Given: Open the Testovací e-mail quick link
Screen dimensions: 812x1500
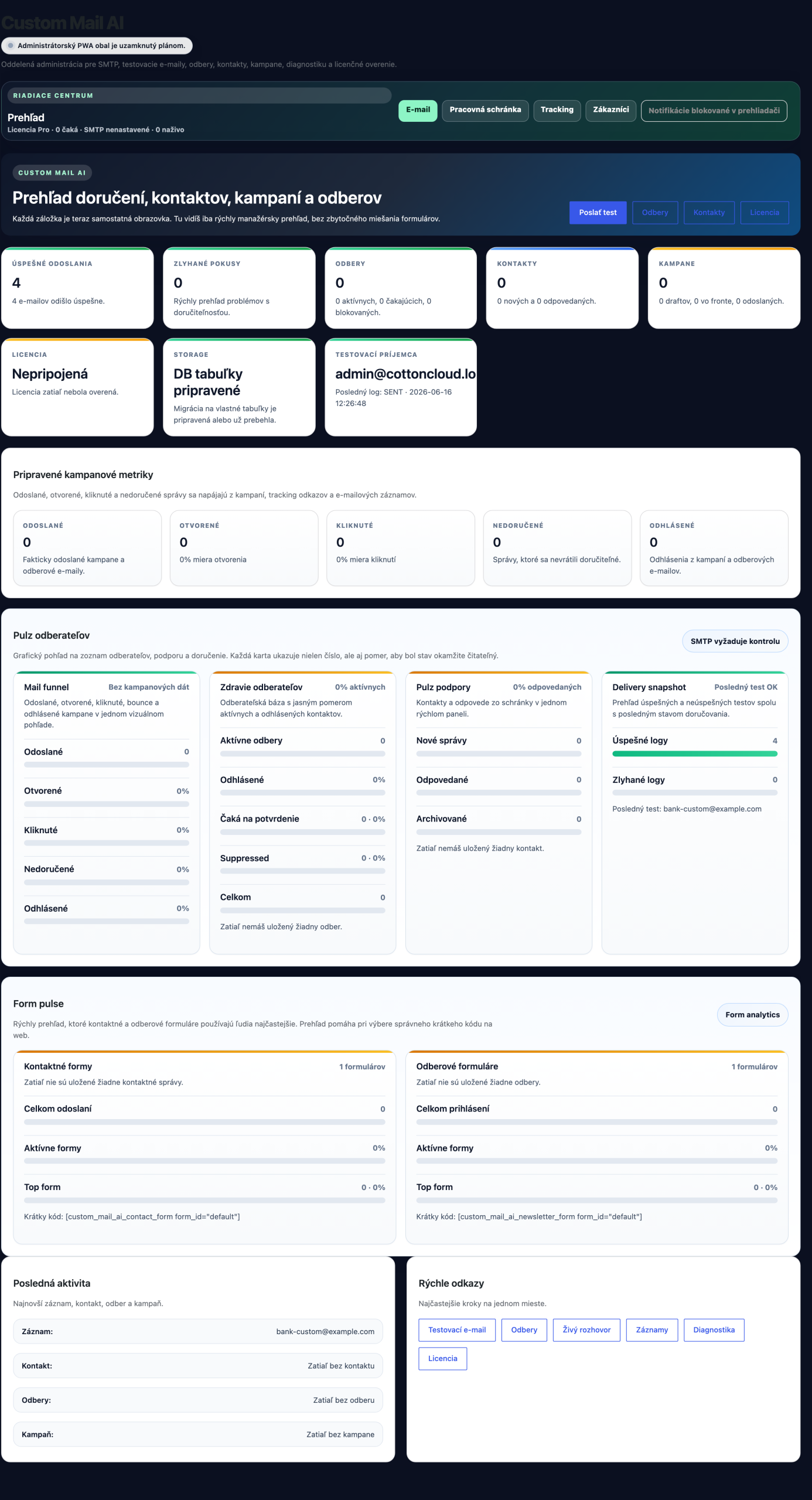Looking at the screenshot, I should [457, 1330].
